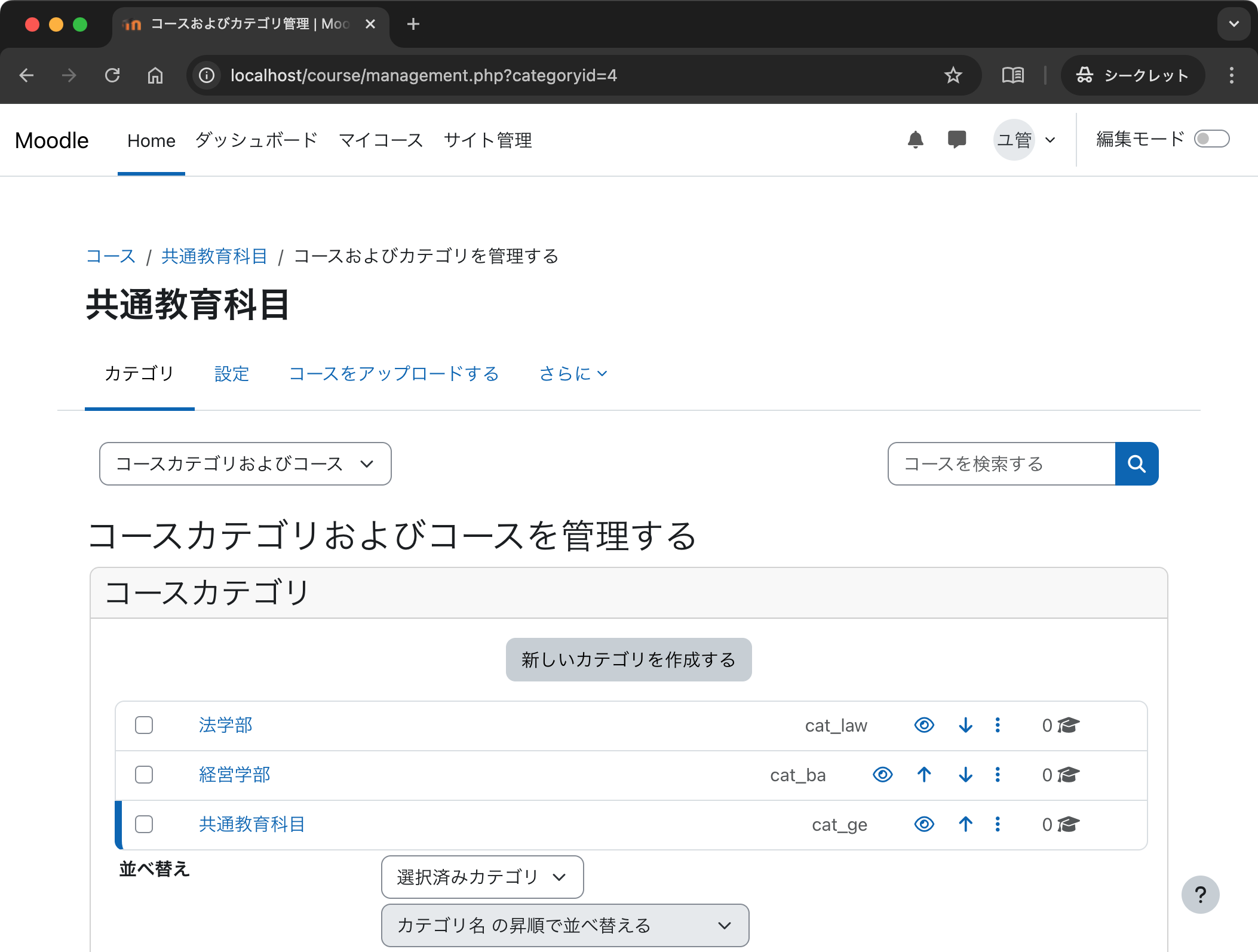Open the notifications bell icon
Image resolution: width=1258 pixels, height=952 pixels.
tap(915, 140)
